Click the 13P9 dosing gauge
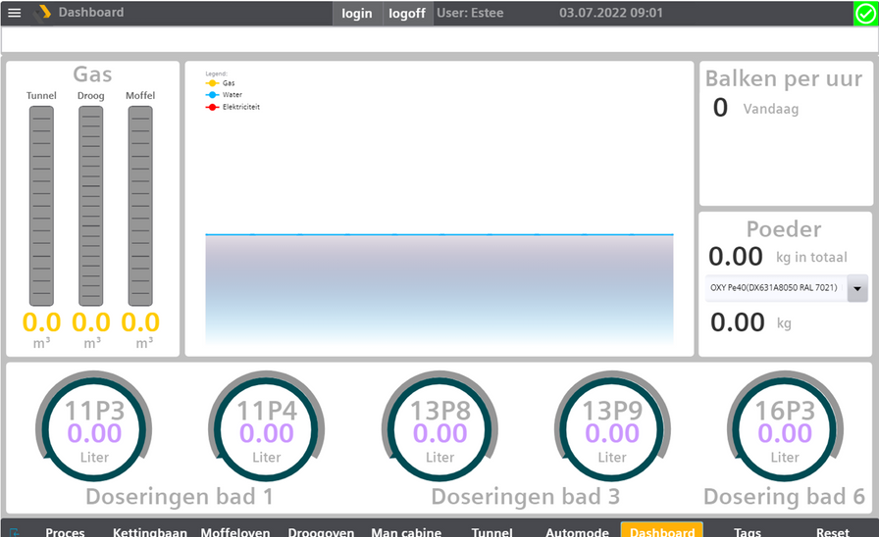879x537 pixels. point(612,427)
